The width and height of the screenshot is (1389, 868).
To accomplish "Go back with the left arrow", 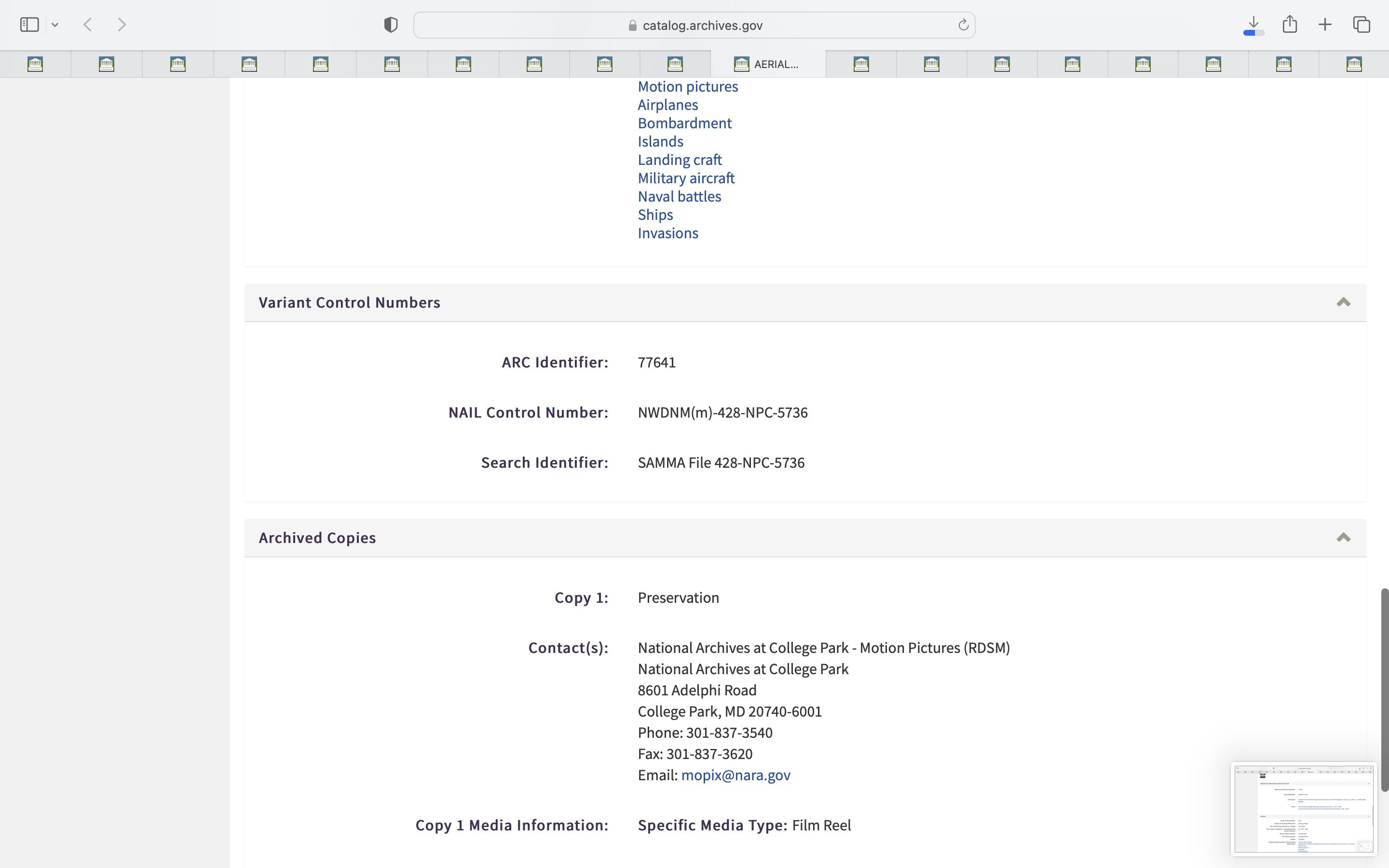I will coord(88,25).
